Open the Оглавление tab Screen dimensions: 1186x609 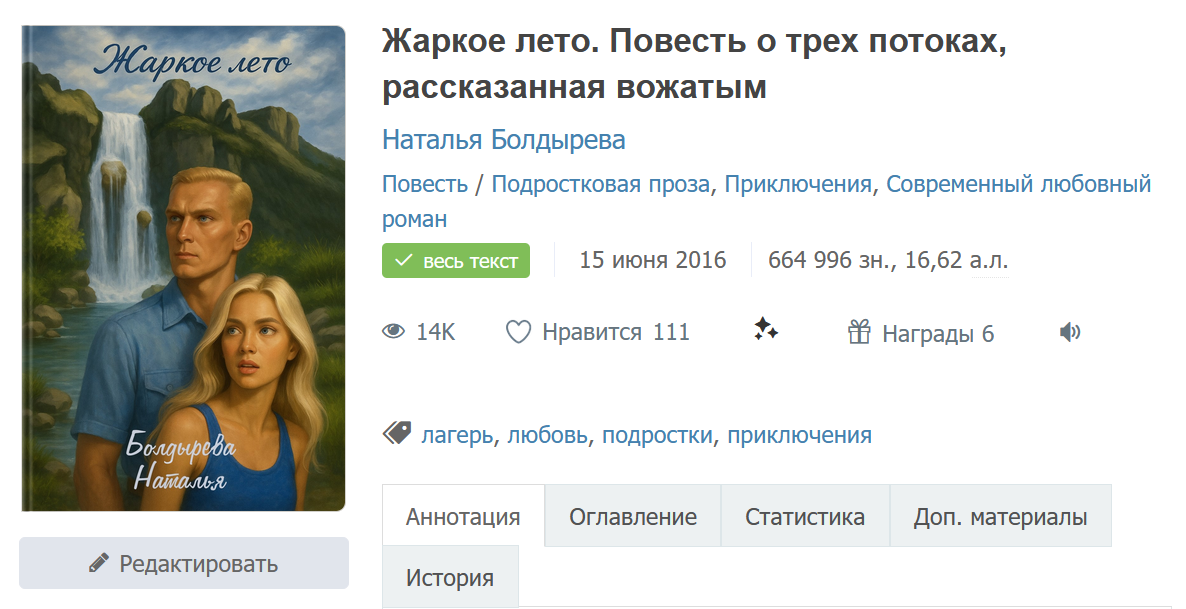[x=633, y=517]
